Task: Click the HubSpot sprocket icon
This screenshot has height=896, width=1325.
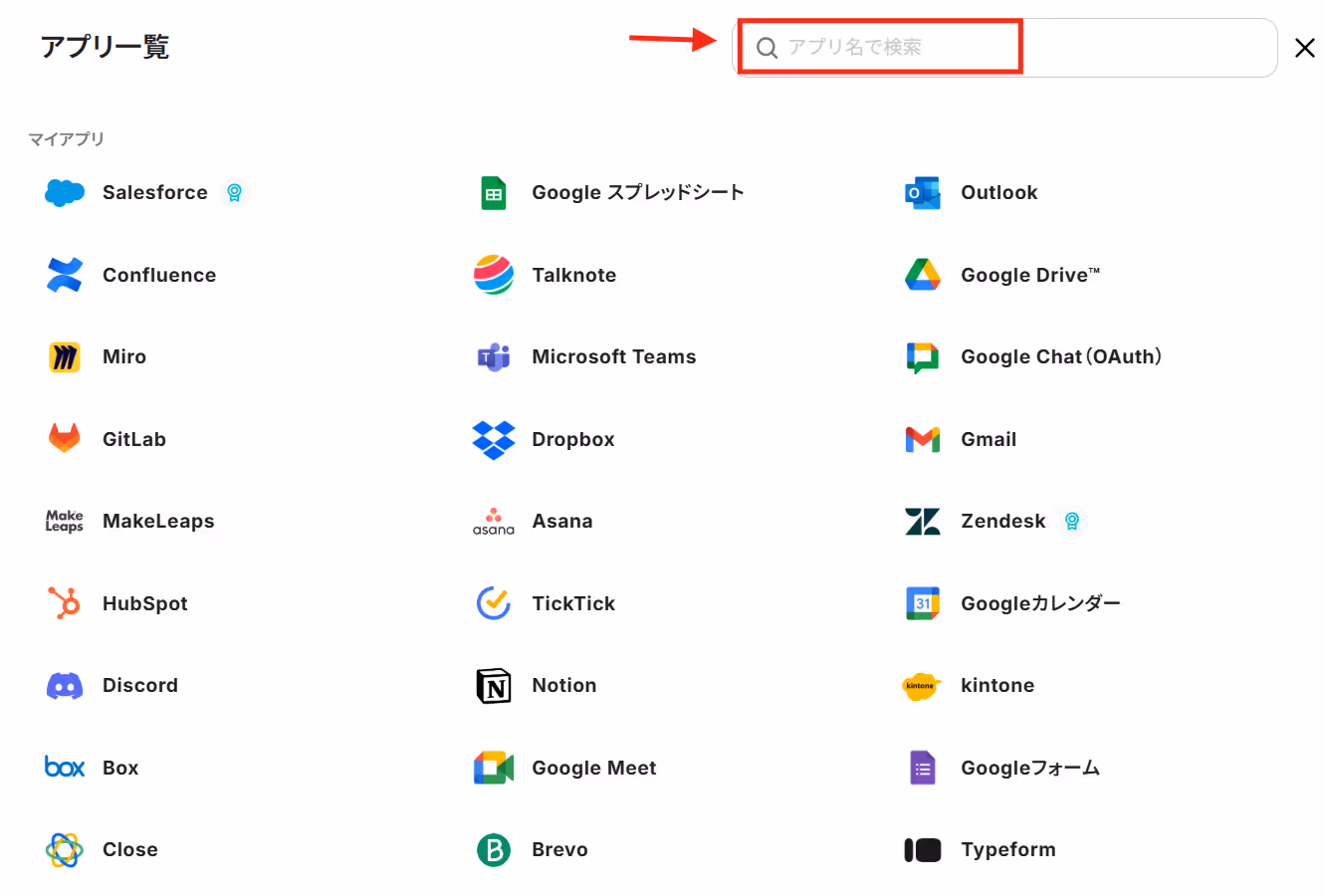Action: (65, 603)
